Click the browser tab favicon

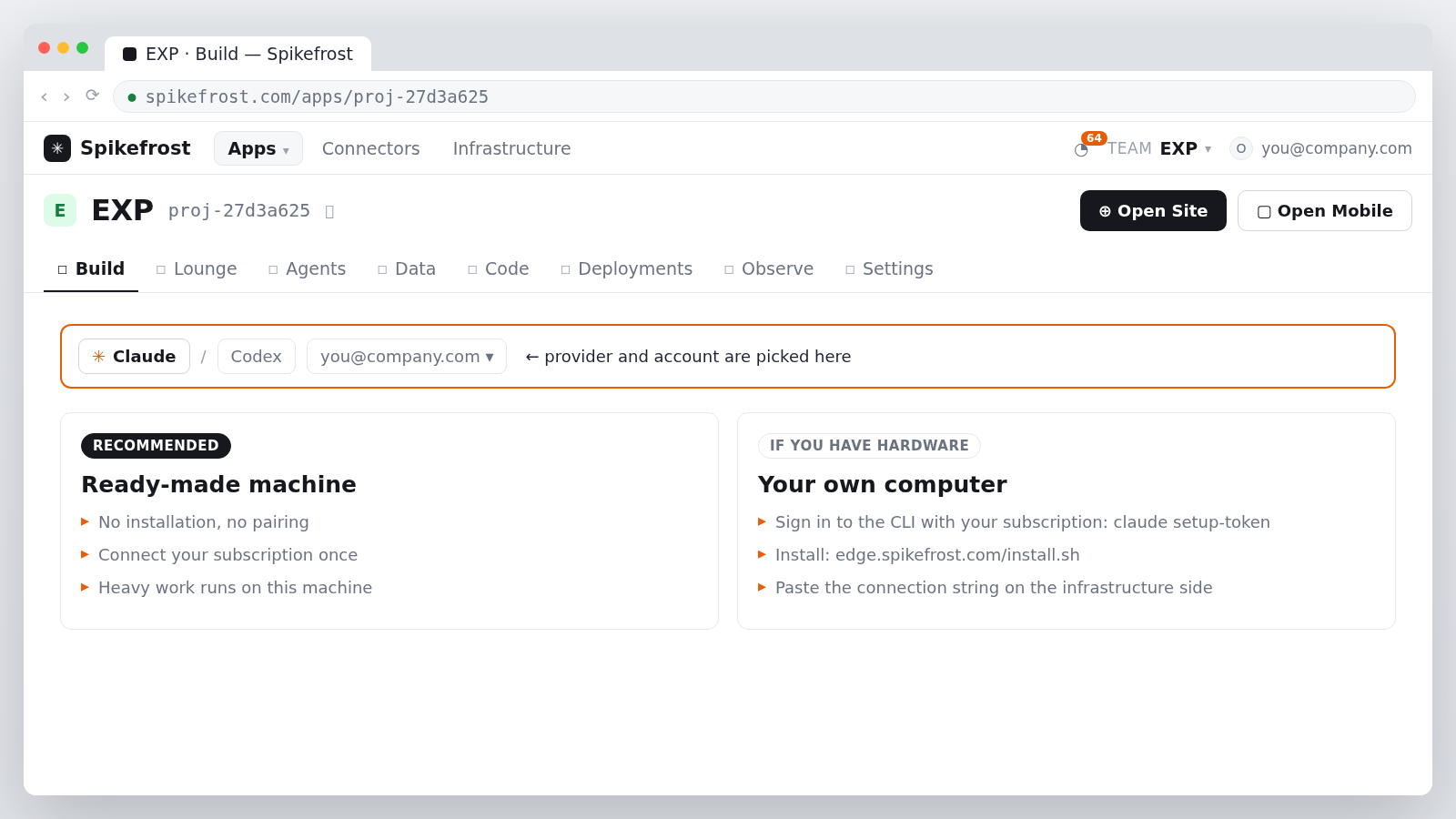(x=130, y=54)
